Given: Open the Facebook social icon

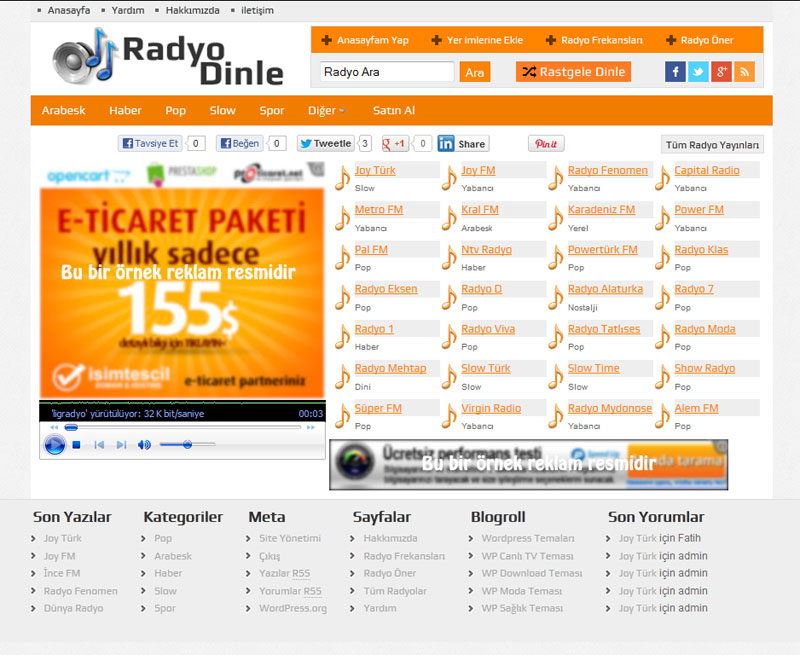Looking at the screenshot, I should click(x=675, y=72).
